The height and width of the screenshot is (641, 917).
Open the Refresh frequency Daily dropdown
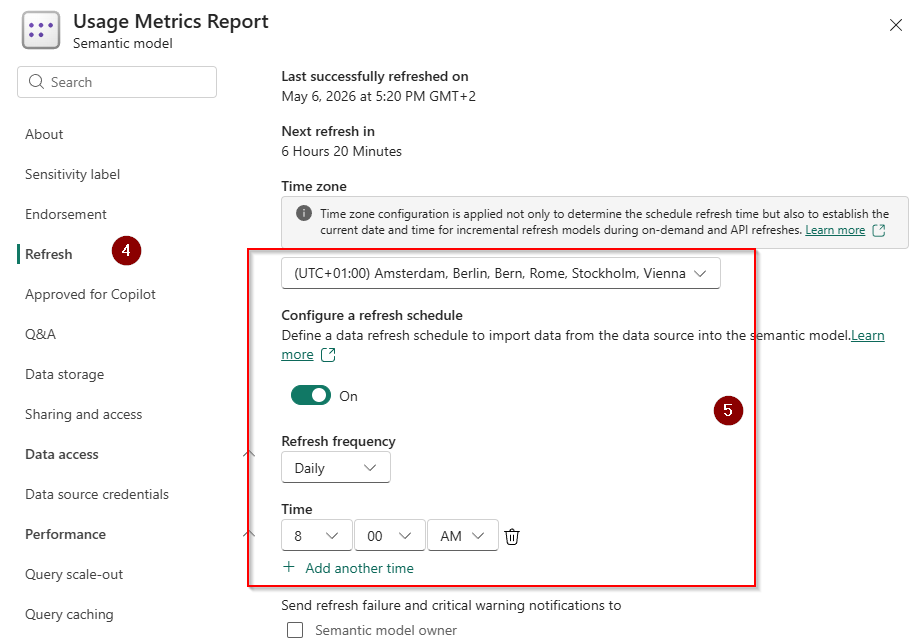[336, 467]
